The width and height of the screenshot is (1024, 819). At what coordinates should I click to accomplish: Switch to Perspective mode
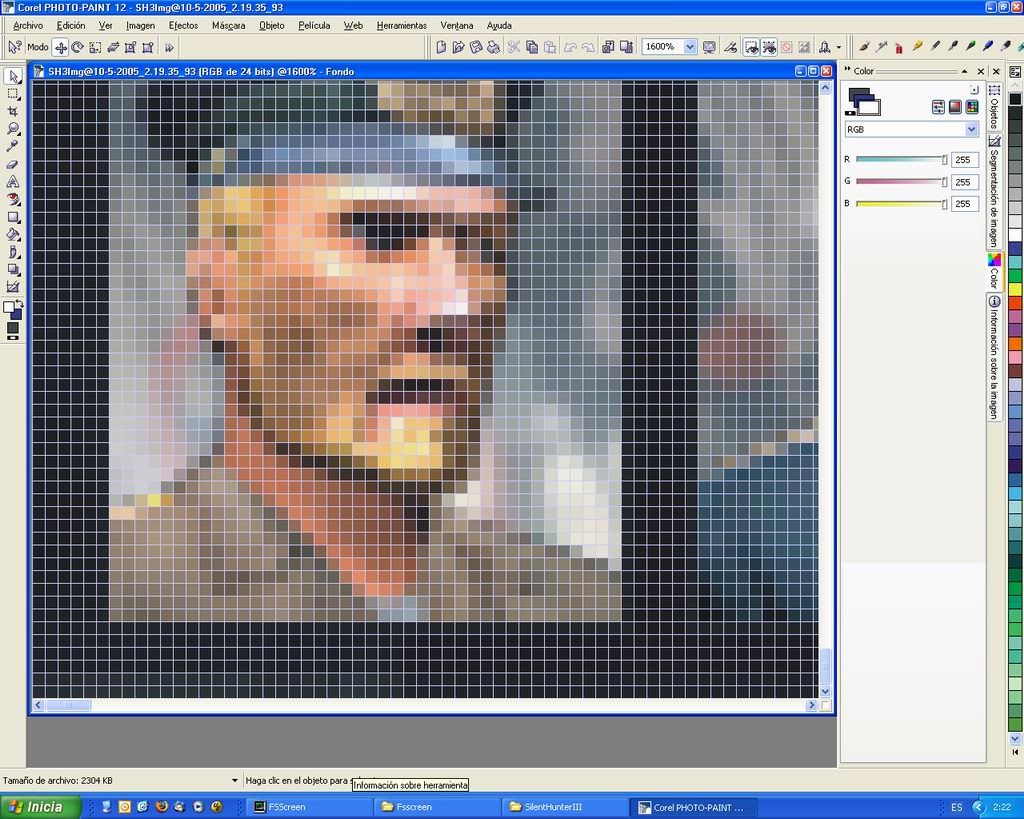pyautogui.click(x=148, y=47)
